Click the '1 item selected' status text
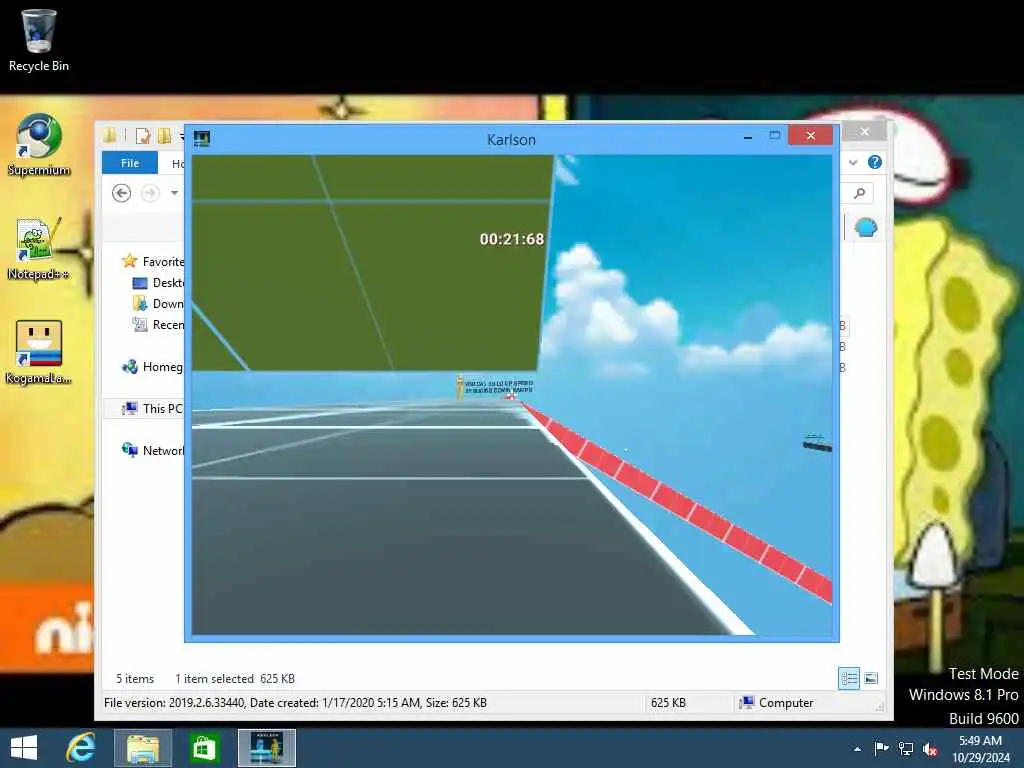This screenshot has height=768, width=1024. click(214, 679)
